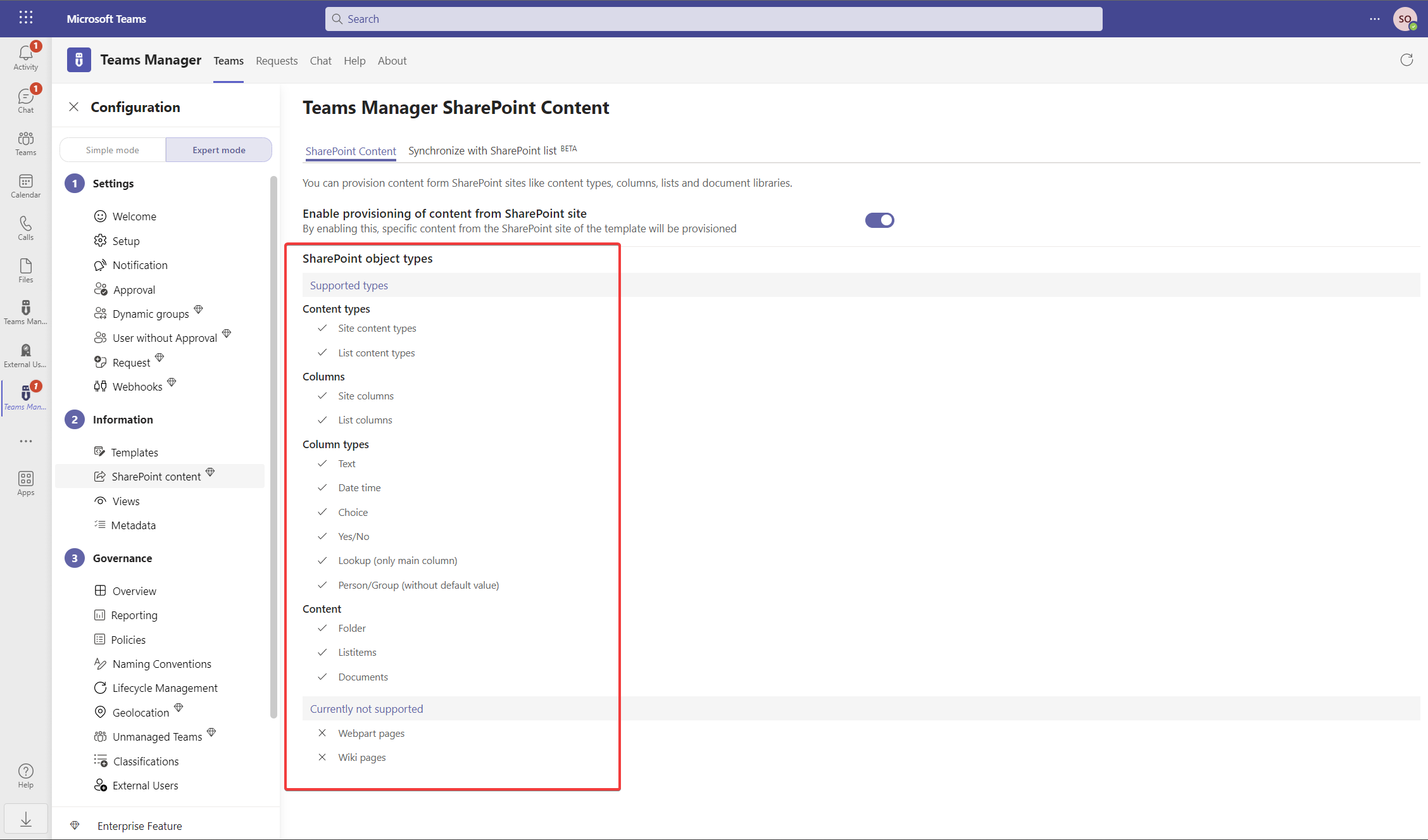Screen dimensions: 1428x840
Task: Open Naming Conventions page
Action: [x=153, y=664]
